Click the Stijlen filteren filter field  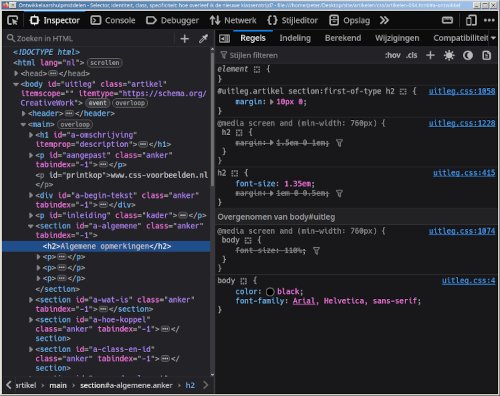[298, 55]
